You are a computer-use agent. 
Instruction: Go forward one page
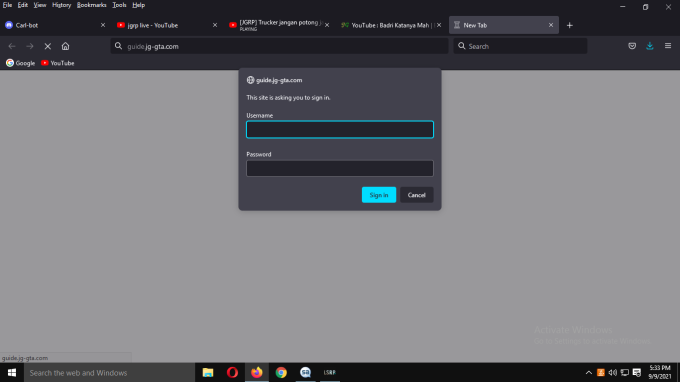(29, 46)
